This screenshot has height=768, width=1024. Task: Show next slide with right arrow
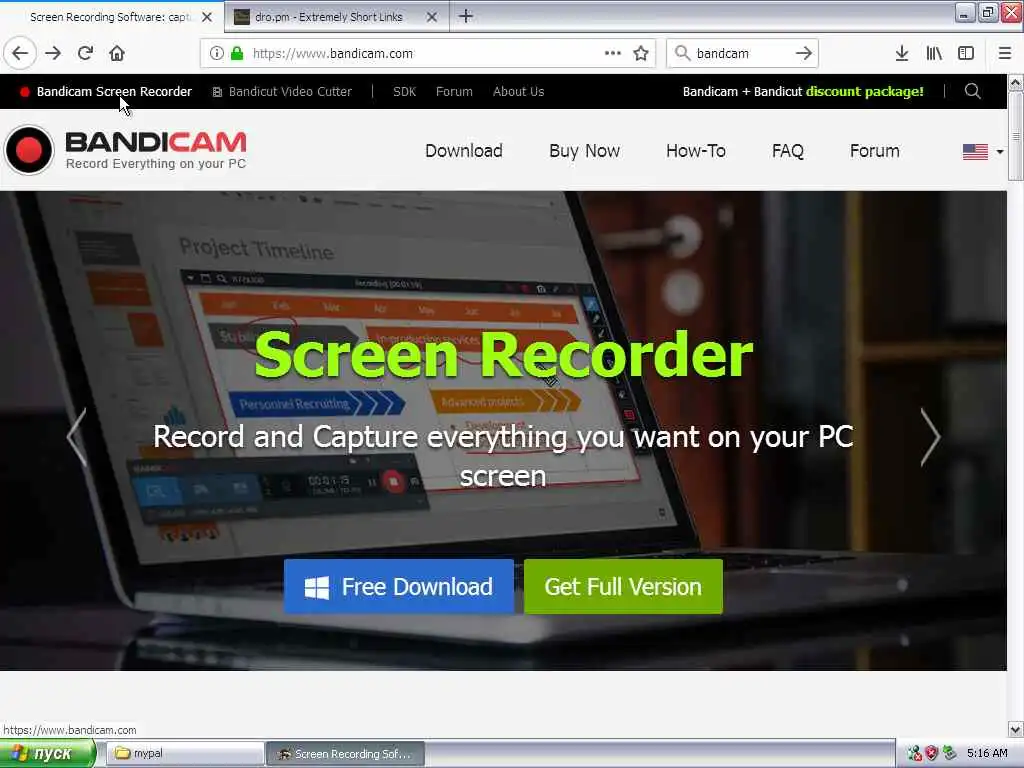click(930, 437)
